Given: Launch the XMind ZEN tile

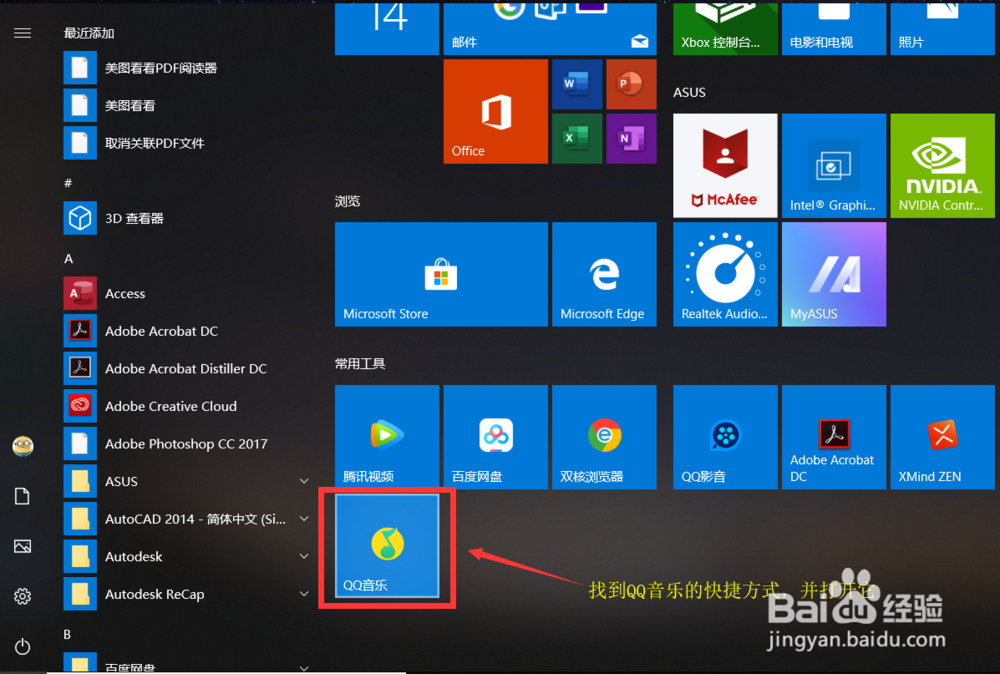Looking at the screenshot, I should pyautogui.click(x=942, y=437).
